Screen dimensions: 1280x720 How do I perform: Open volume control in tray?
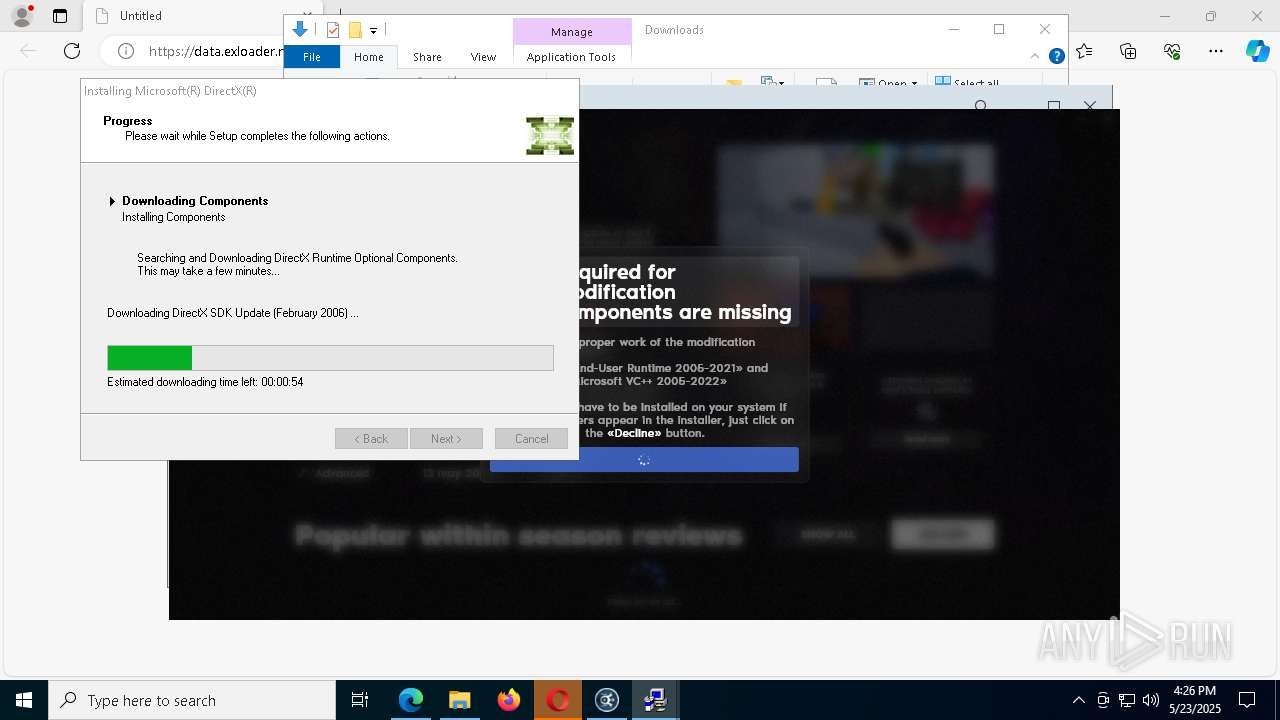[x=1151, y=700]
